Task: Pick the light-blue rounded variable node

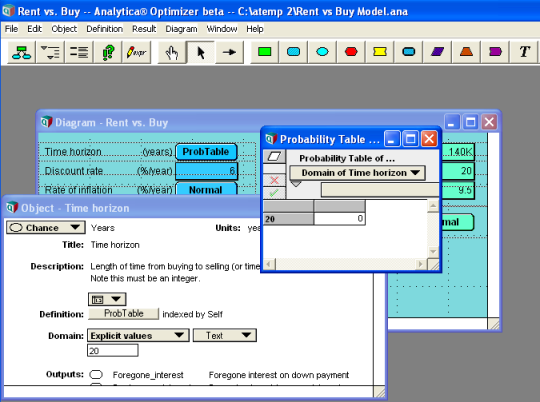Action: (x=293, y=52)
